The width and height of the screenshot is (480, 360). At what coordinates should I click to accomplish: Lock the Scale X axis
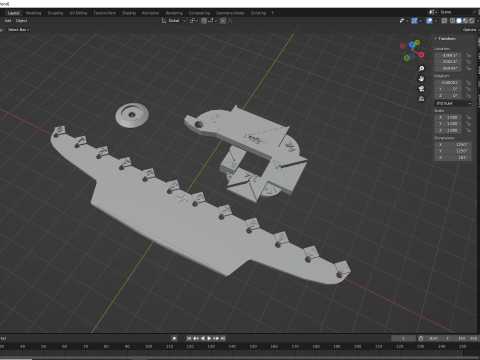[468, 117]
